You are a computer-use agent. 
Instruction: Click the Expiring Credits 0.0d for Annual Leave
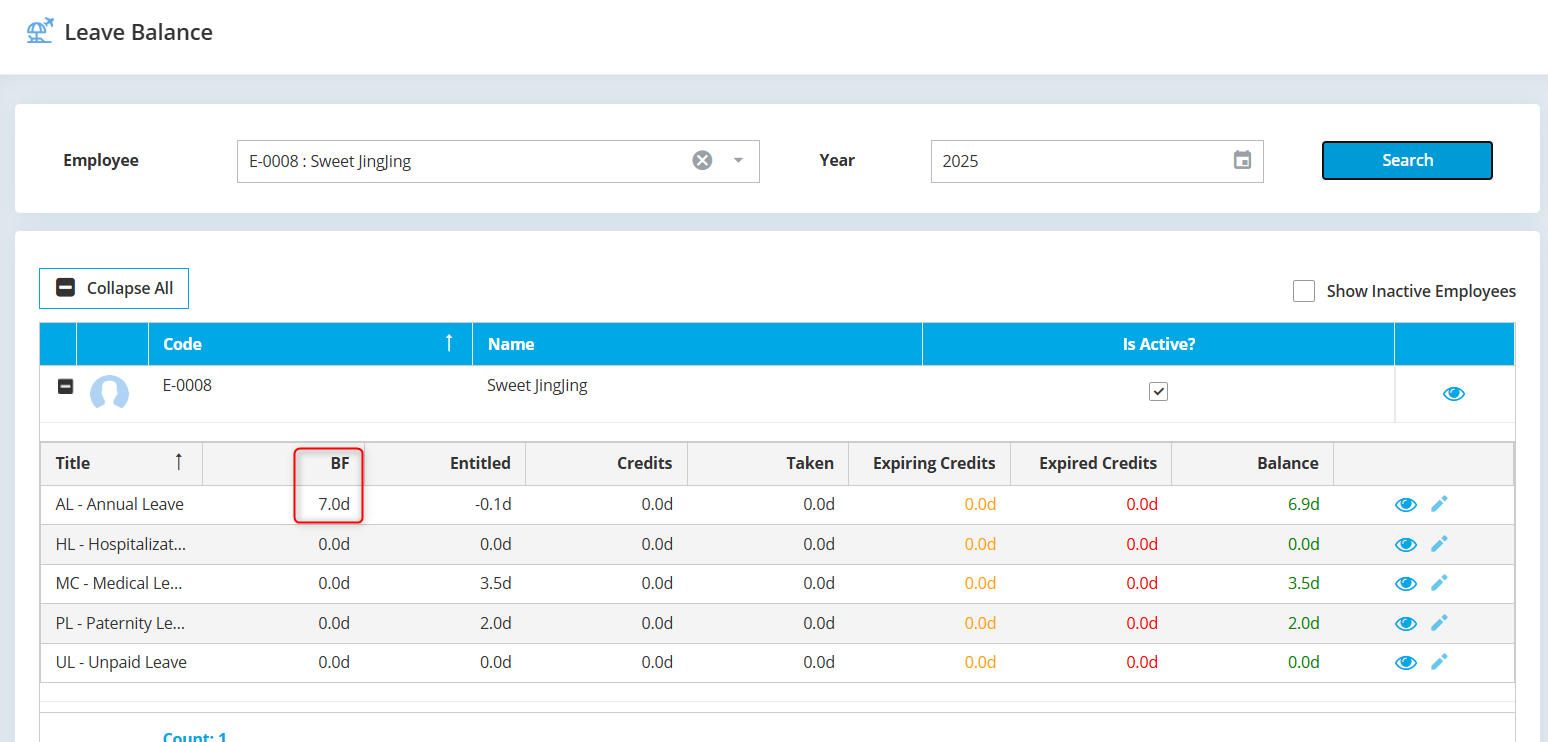coord(980,504)
